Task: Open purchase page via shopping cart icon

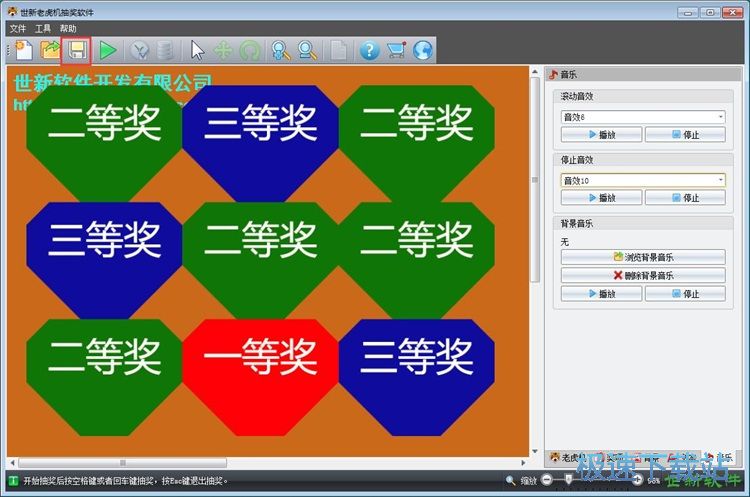Action: pos(396,50)
